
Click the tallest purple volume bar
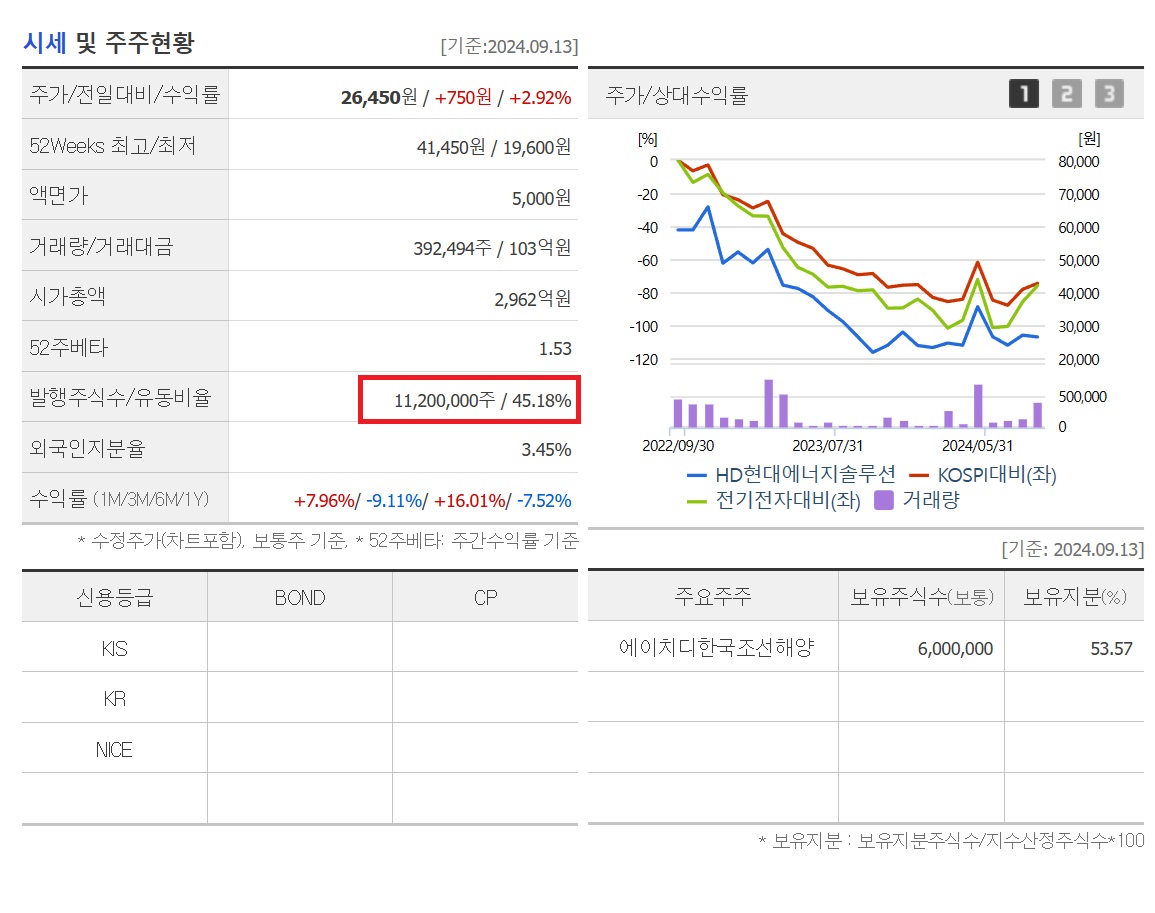coord(768,404)
